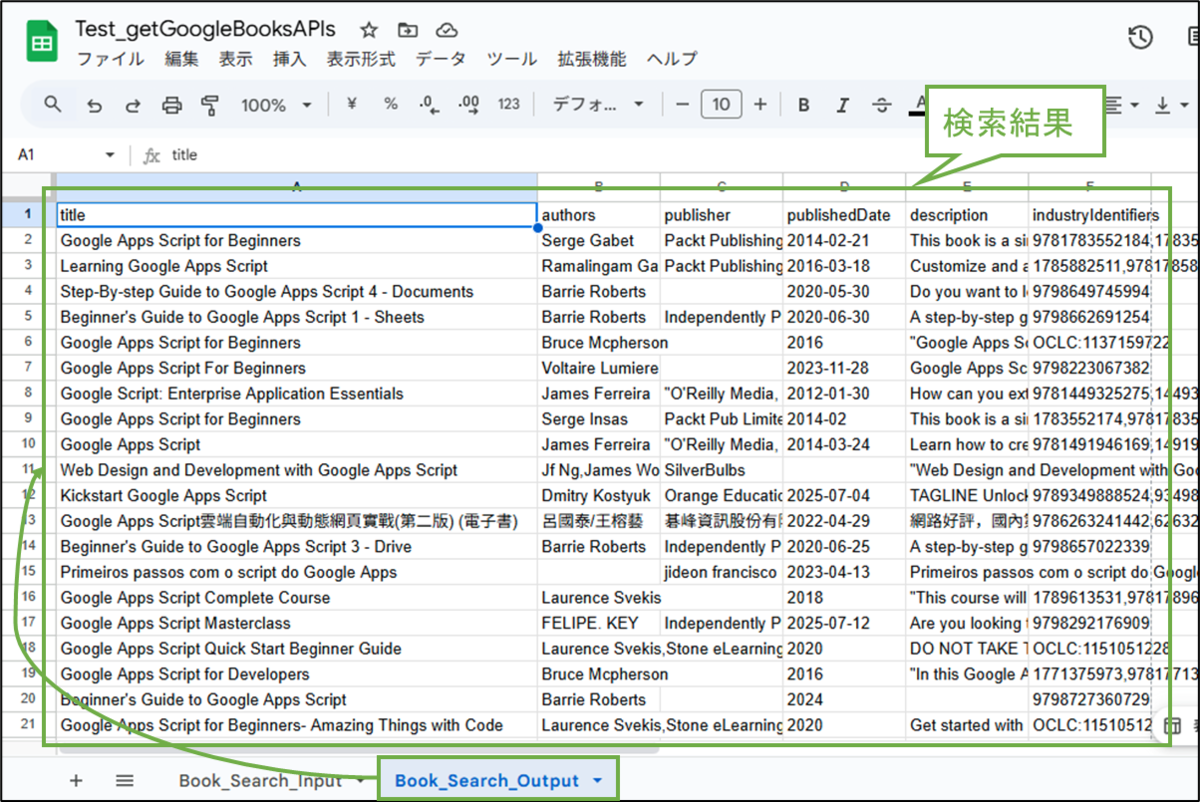Open the 表示 menu
Image resolution: width=1200 pixels, height=802 pixels.
[236, 59]
